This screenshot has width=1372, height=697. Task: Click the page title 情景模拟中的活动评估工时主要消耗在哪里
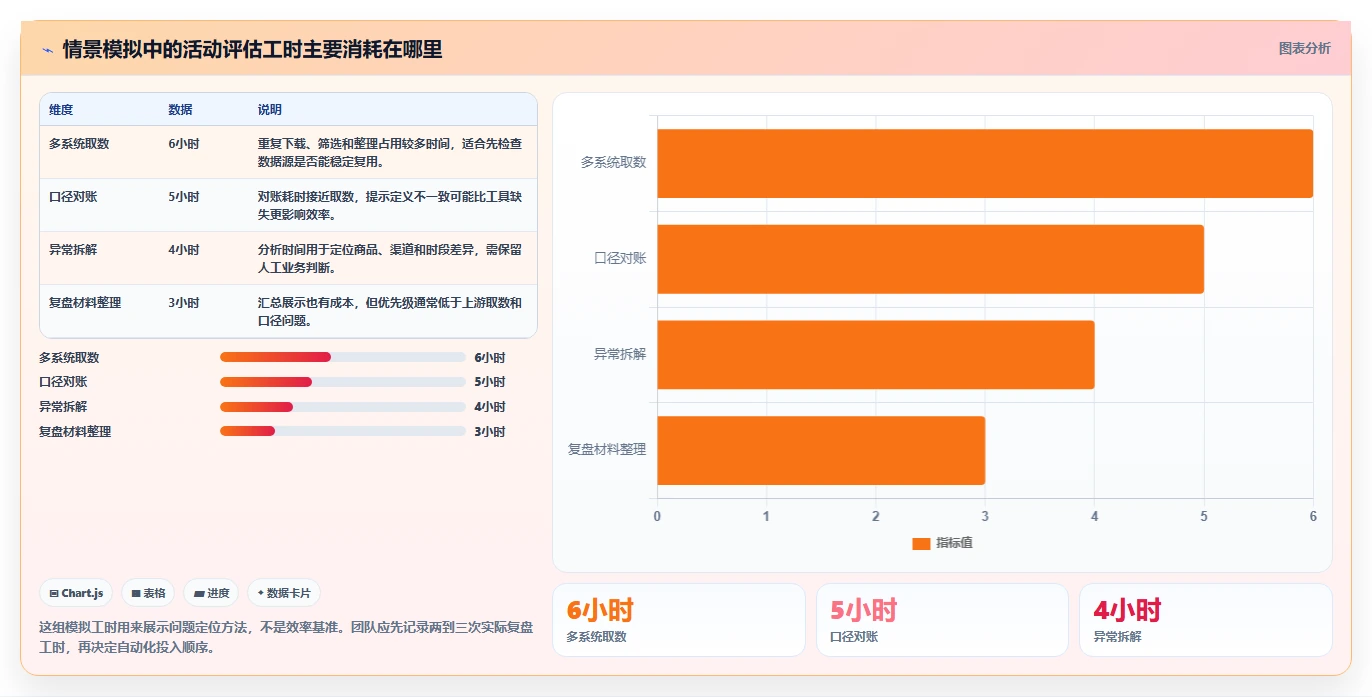(x=252, y=49)
